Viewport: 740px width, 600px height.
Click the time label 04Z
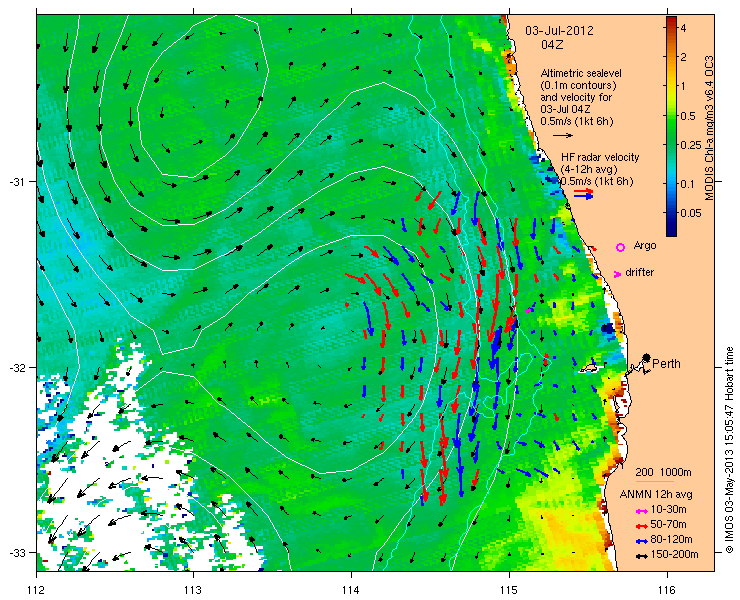tap(552, 45)
